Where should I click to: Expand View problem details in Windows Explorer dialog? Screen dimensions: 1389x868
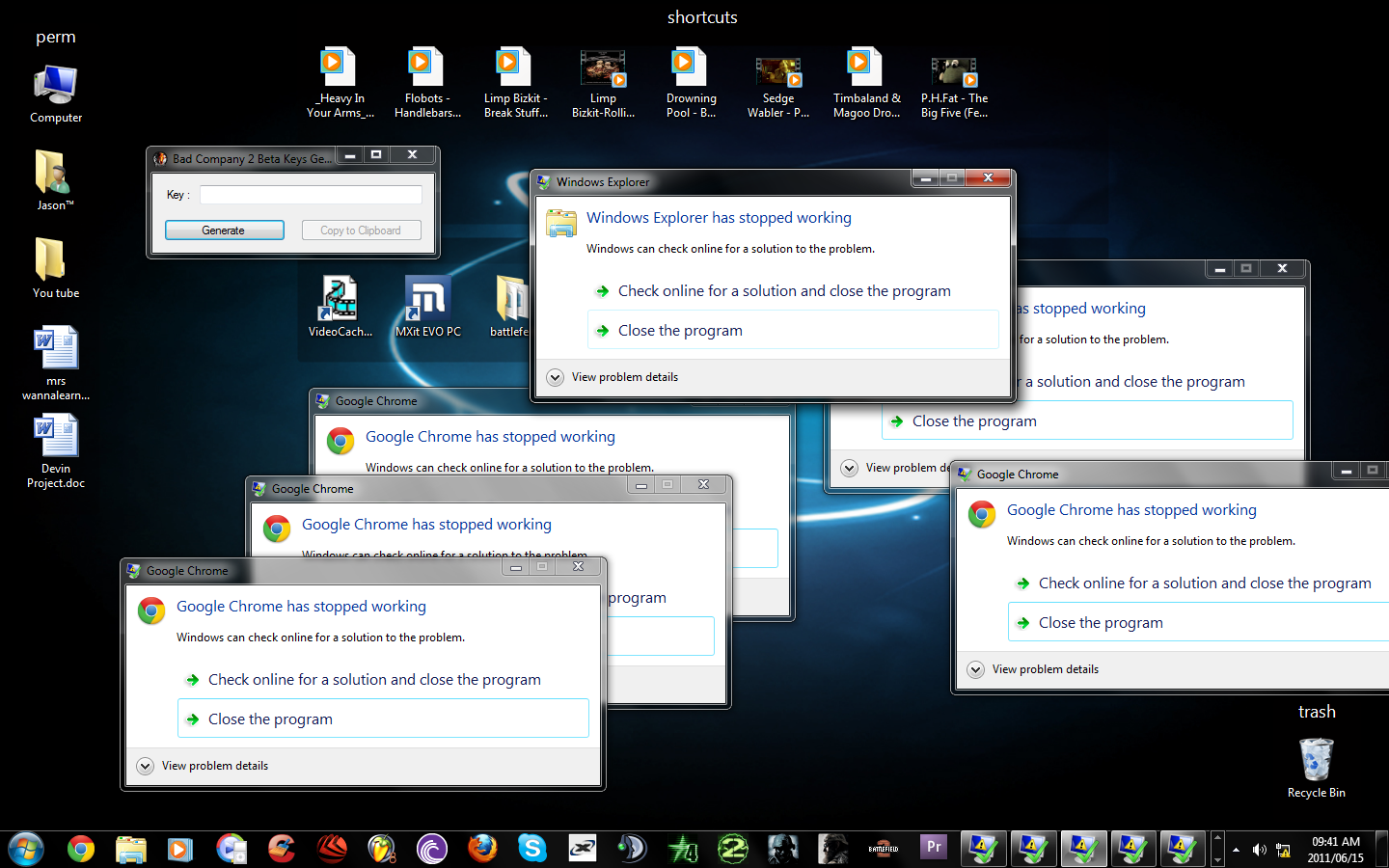point(613,377)
